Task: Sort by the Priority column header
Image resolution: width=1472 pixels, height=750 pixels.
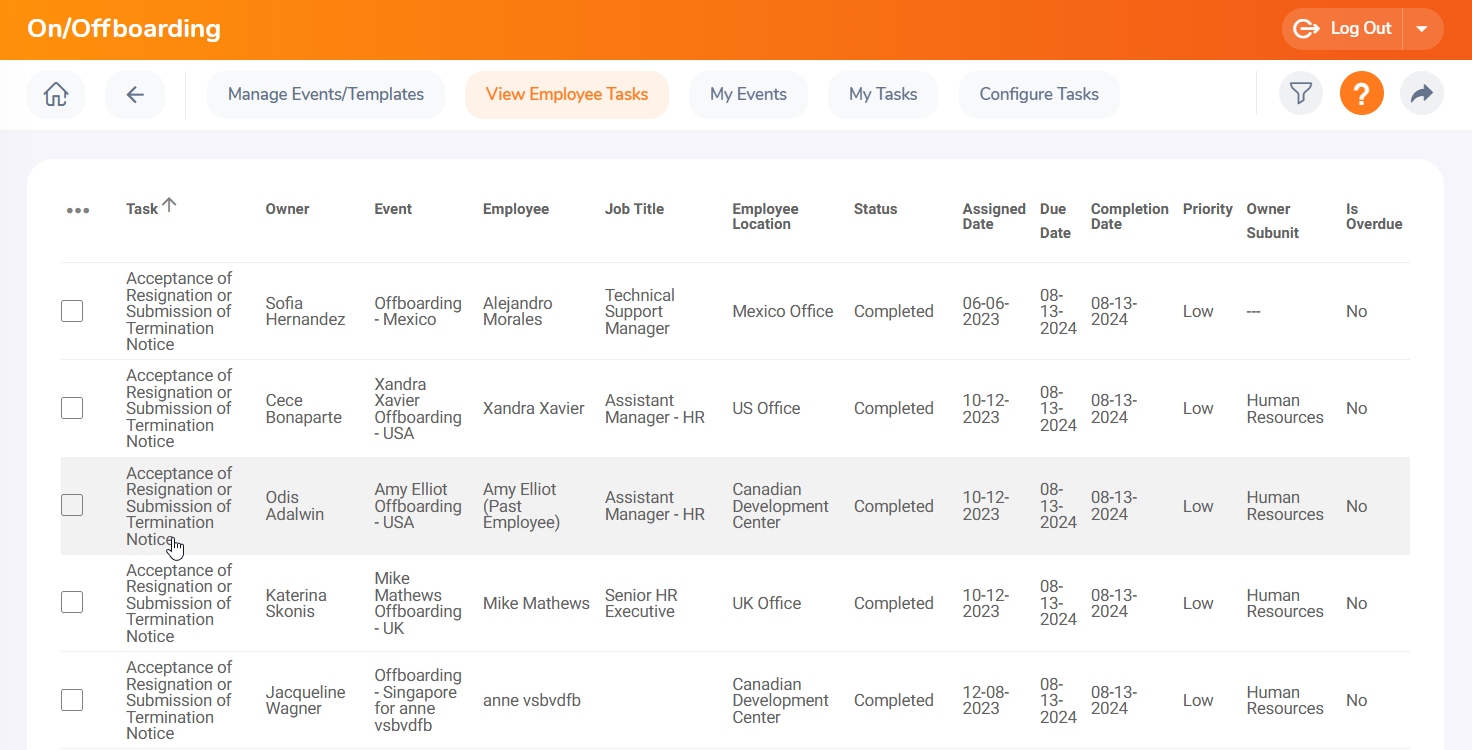Action: (x=1207, y=209)
